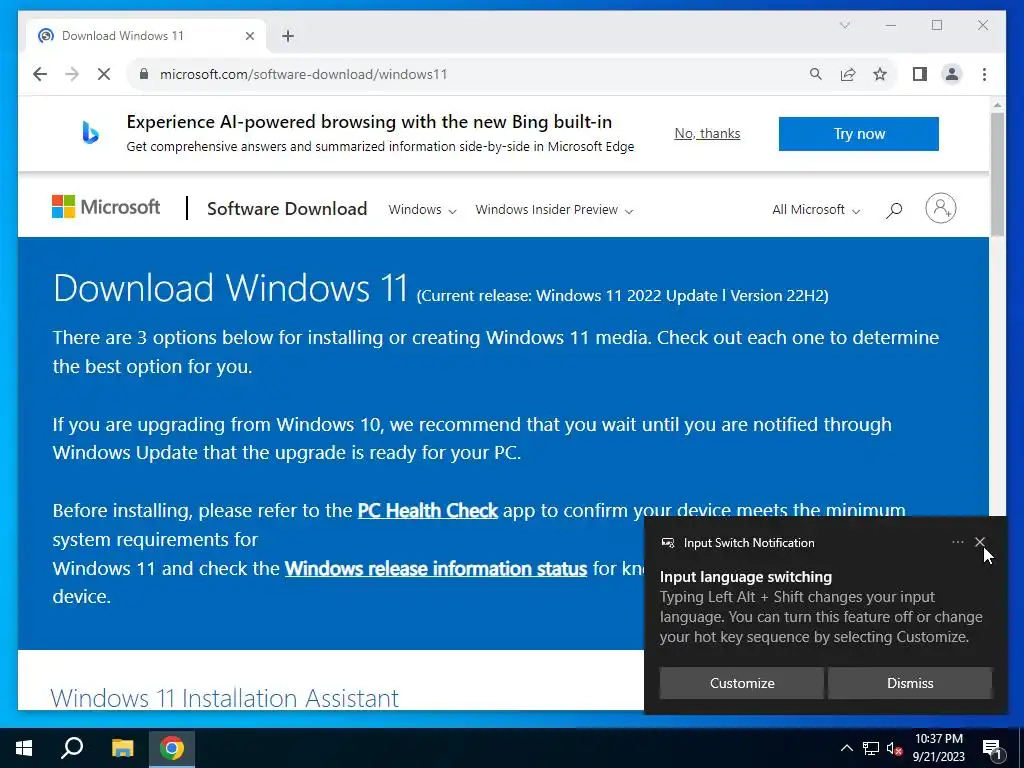Open the Software Download link
The width and height of the screenshot is (1024, 768).
[x=287, y=208]
